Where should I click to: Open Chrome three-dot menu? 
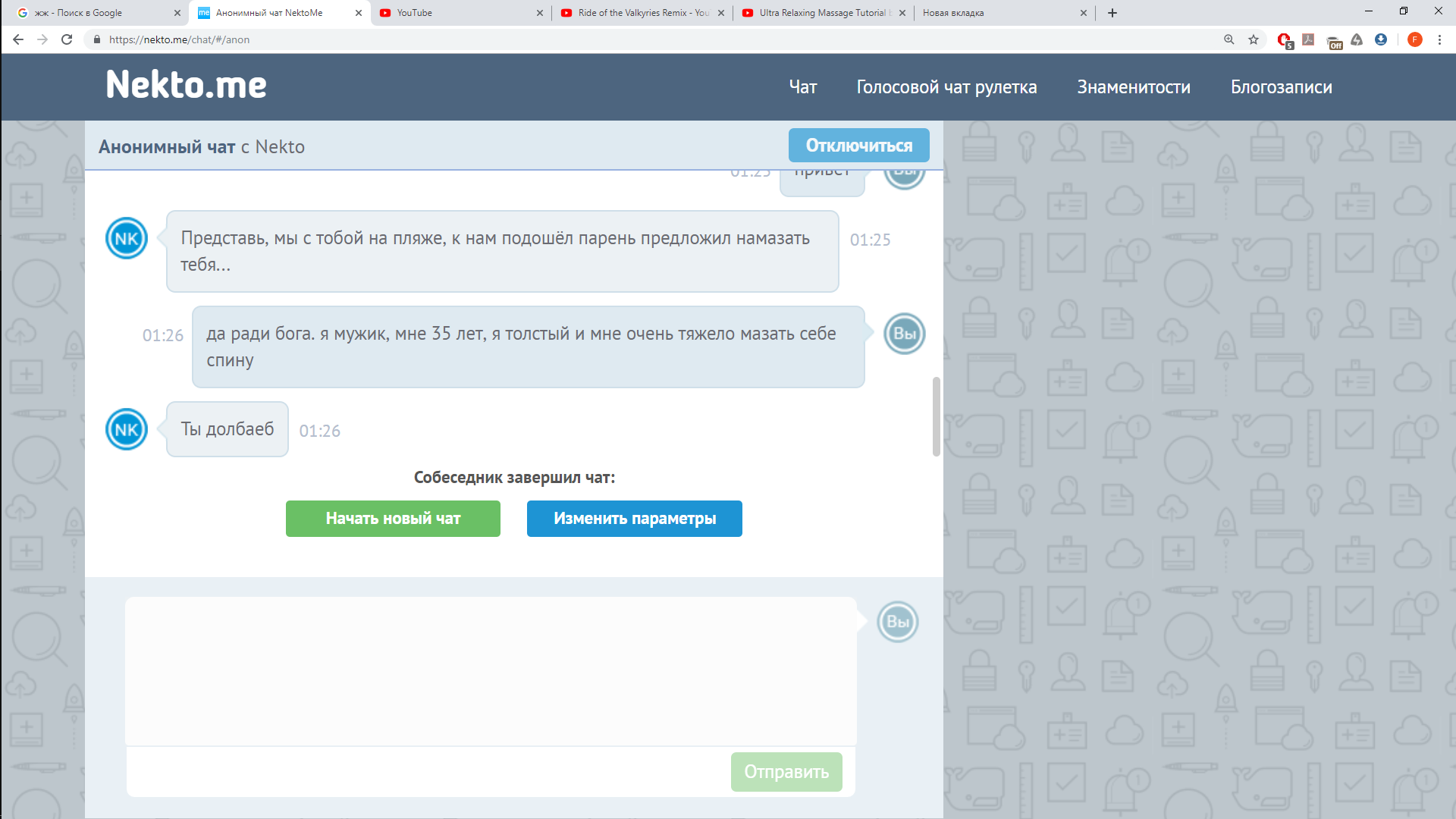pyautogui.click(x=1439, y=39)
